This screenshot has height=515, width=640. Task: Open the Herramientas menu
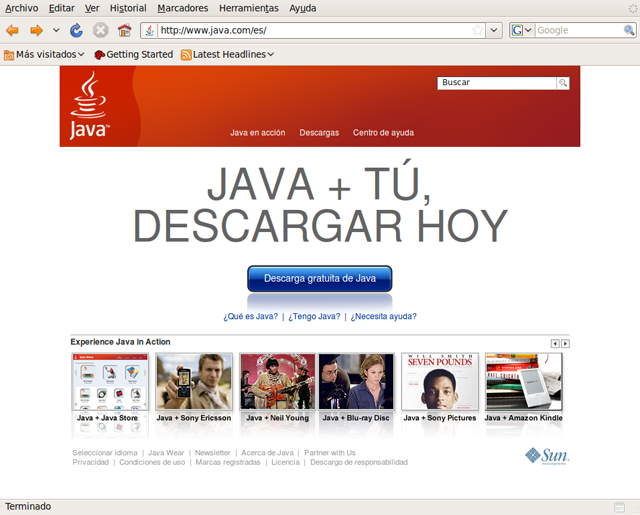248,8
